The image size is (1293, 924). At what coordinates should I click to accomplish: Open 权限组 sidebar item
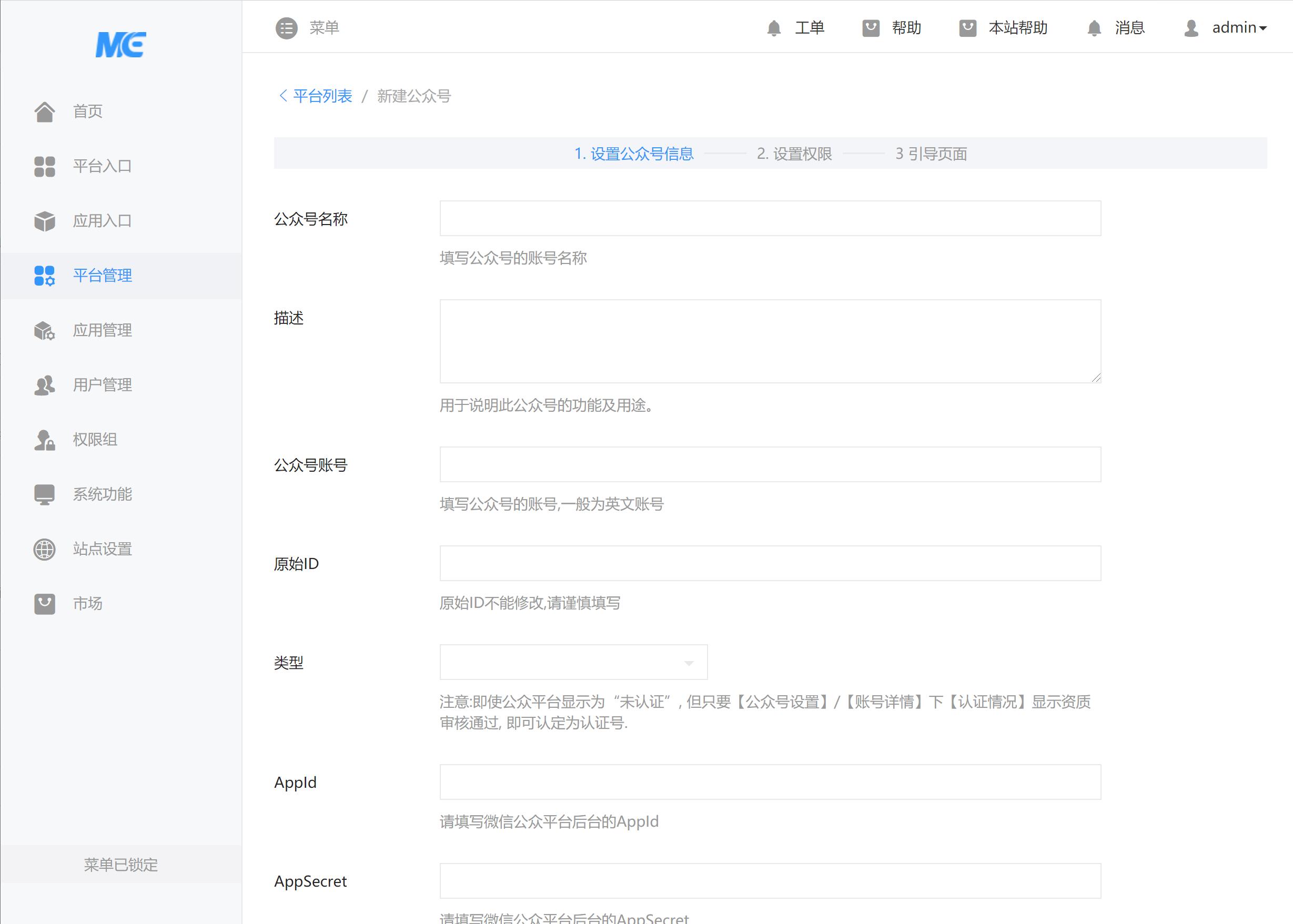click(120, 439)
